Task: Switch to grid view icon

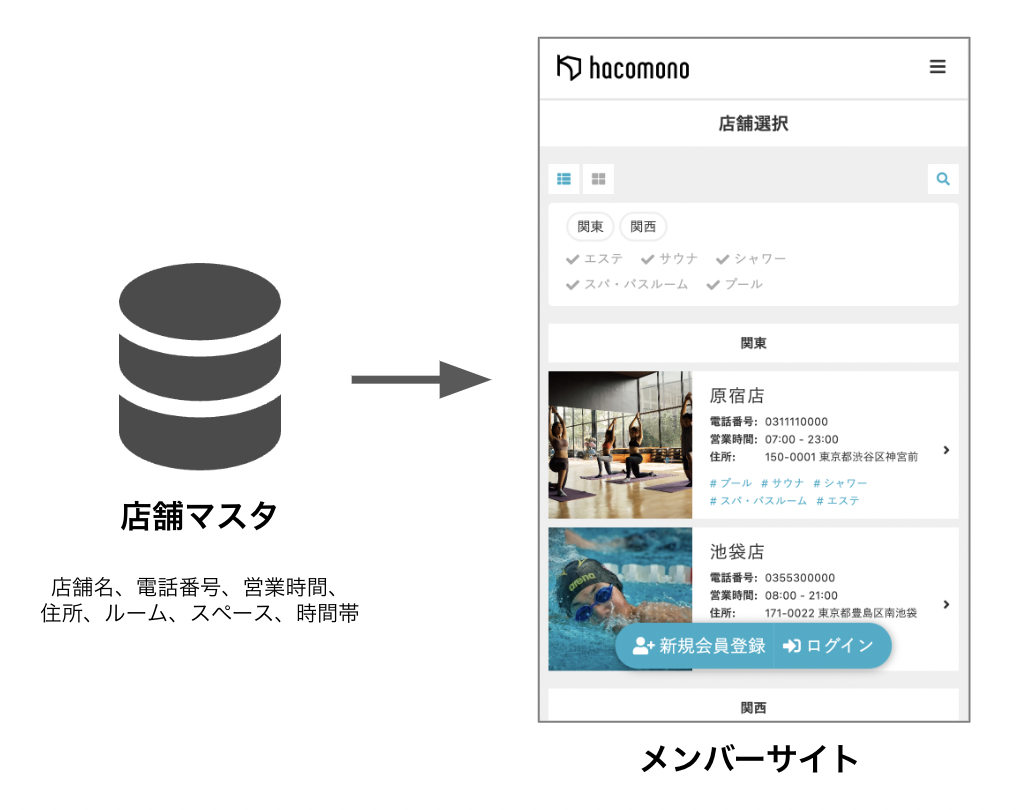Action: 598,179
